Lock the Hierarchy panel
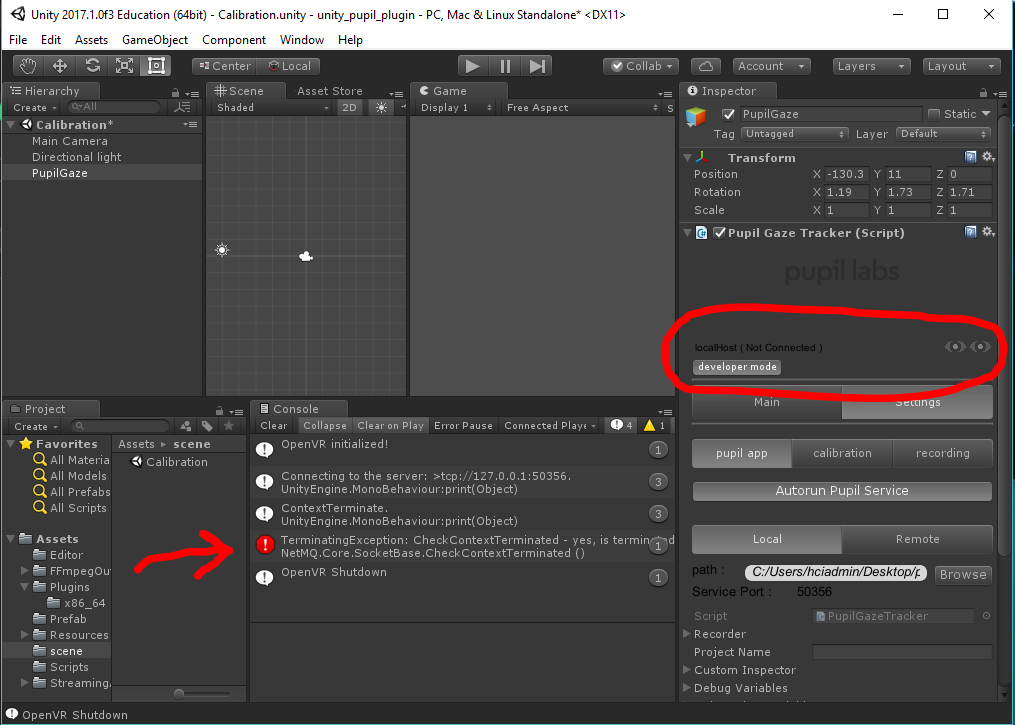This screenshot has width=1015, height=725. click(175, 93)
